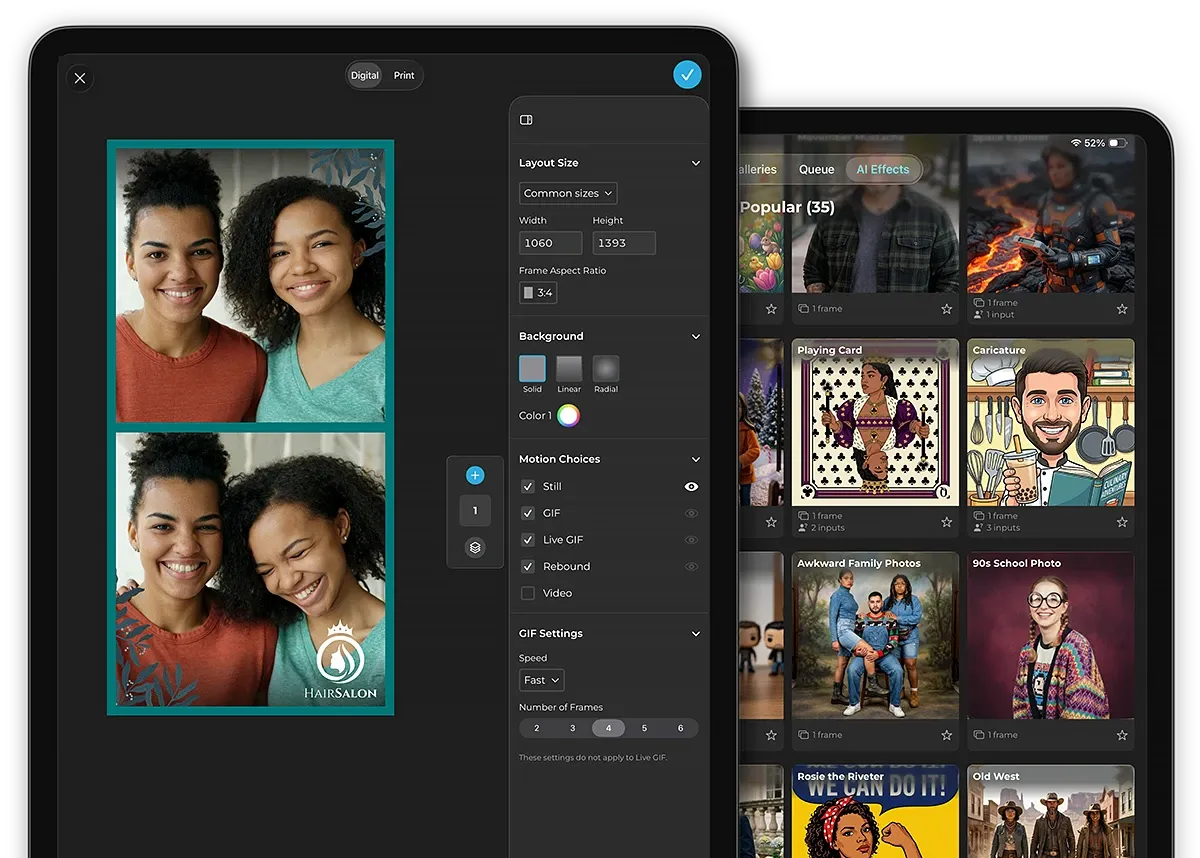
Task: Open Frame Aspect Ratio 3:4 selector
Action: pos(538,293)
